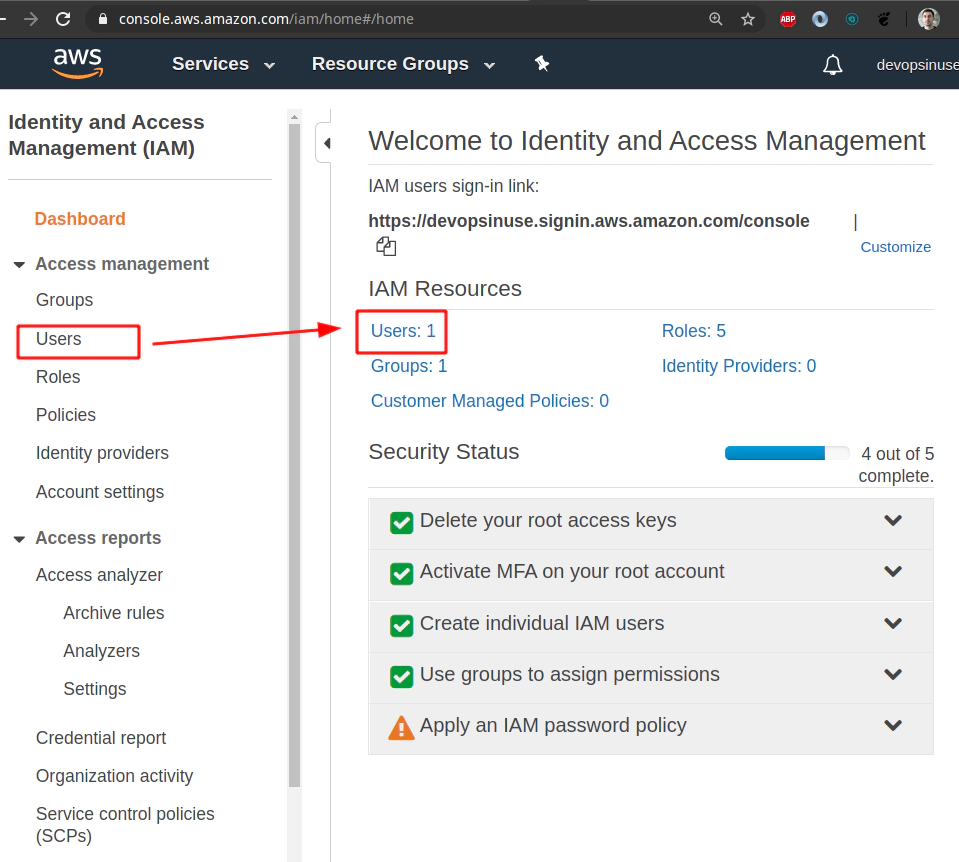
Task: Click the green check beside Use groups
Action: (x=401, y=676)
